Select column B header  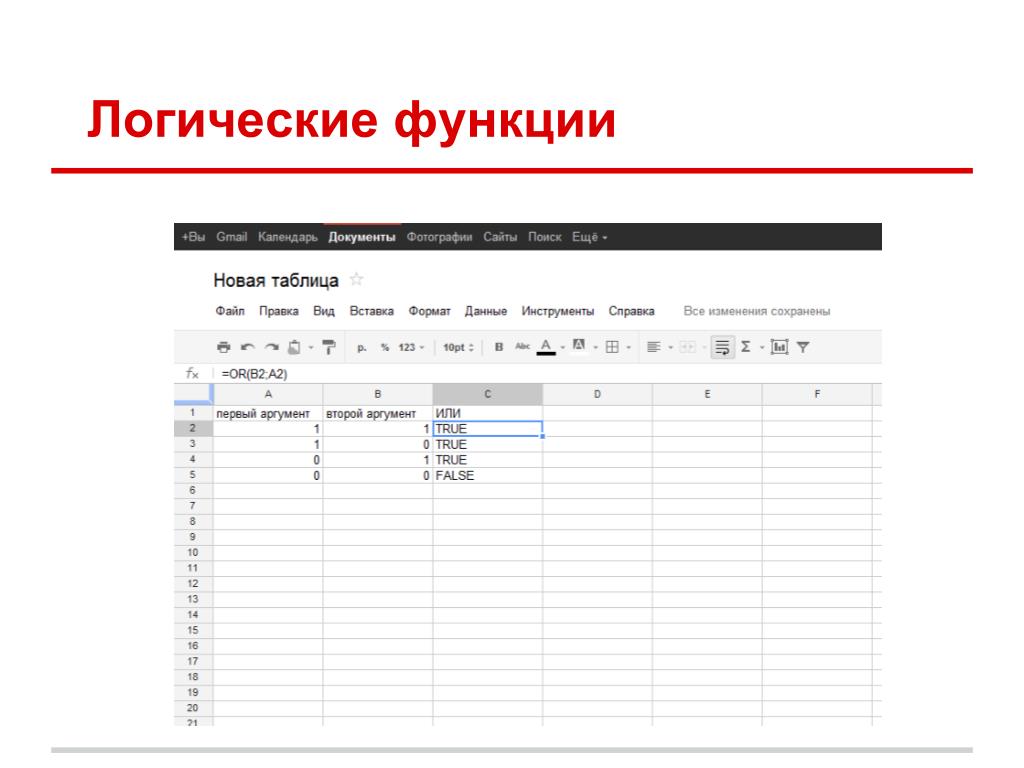point(377,394)
